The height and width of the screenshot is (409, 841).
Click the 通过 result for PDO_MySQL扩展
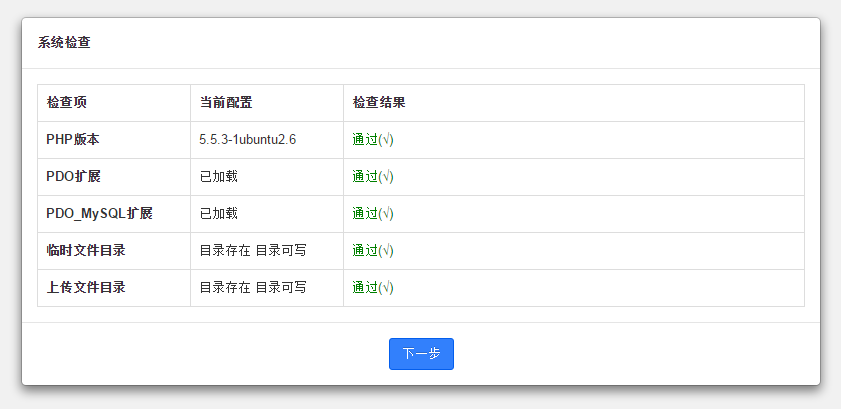pos(373,214)
